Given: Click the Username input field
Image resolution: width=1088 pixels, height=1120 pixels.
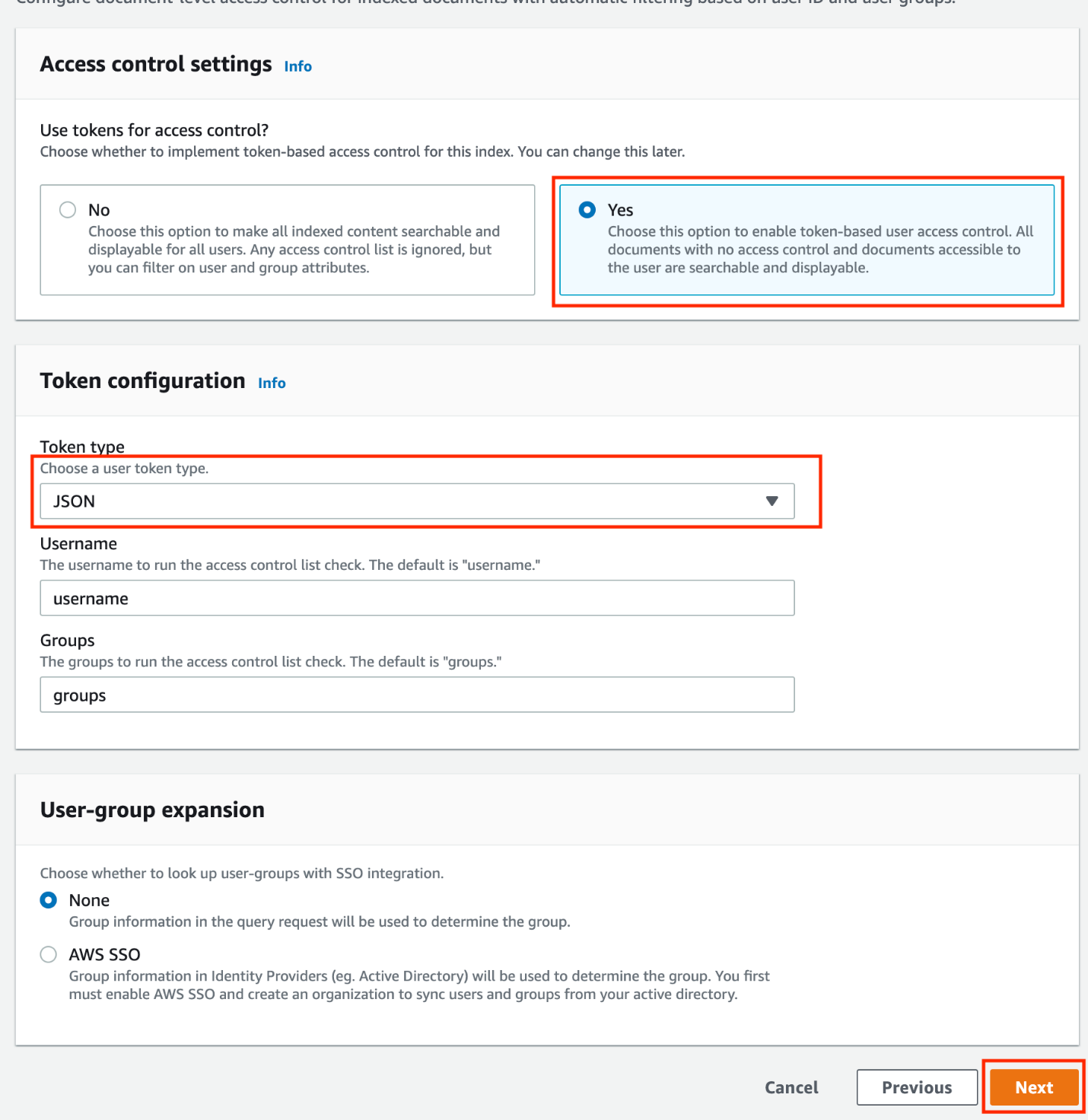Looking at the screenshot, I should (x=417, y=598).
